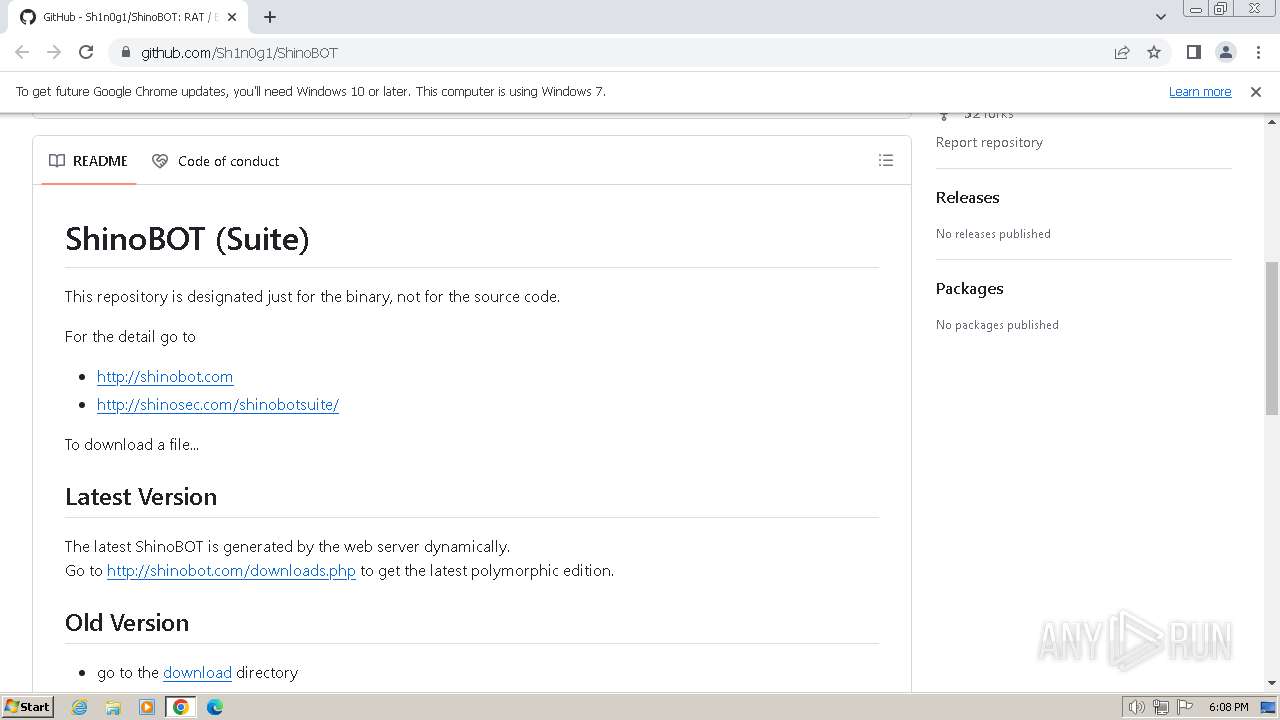Switch to the README tab
Screen dimensions: 1280x720
click(89, 161)
